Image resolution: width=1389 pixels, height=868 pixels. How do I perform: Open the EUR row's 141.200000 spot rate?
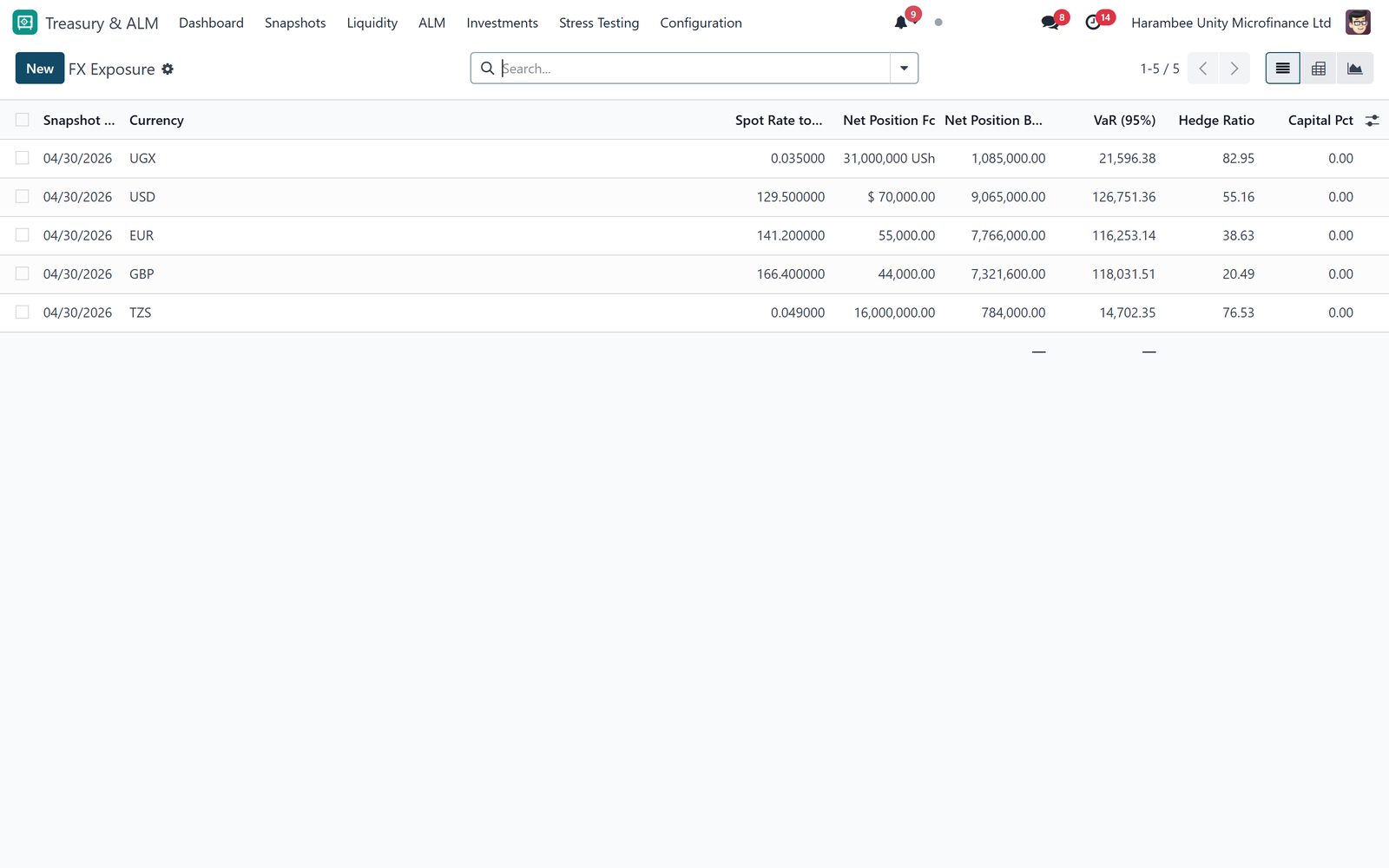tap(791, 235)
